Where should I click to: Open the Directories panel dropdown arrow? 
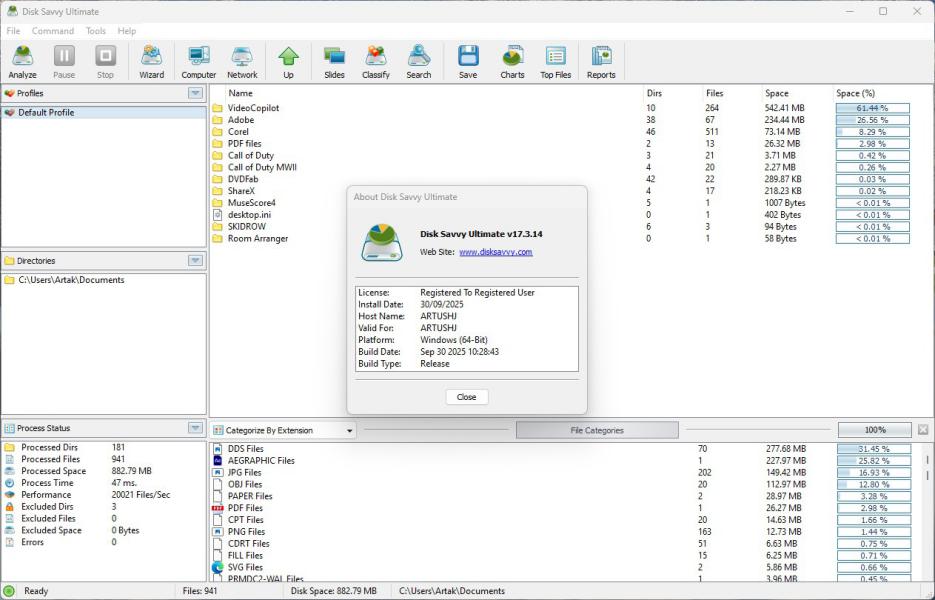coord(195,261)
